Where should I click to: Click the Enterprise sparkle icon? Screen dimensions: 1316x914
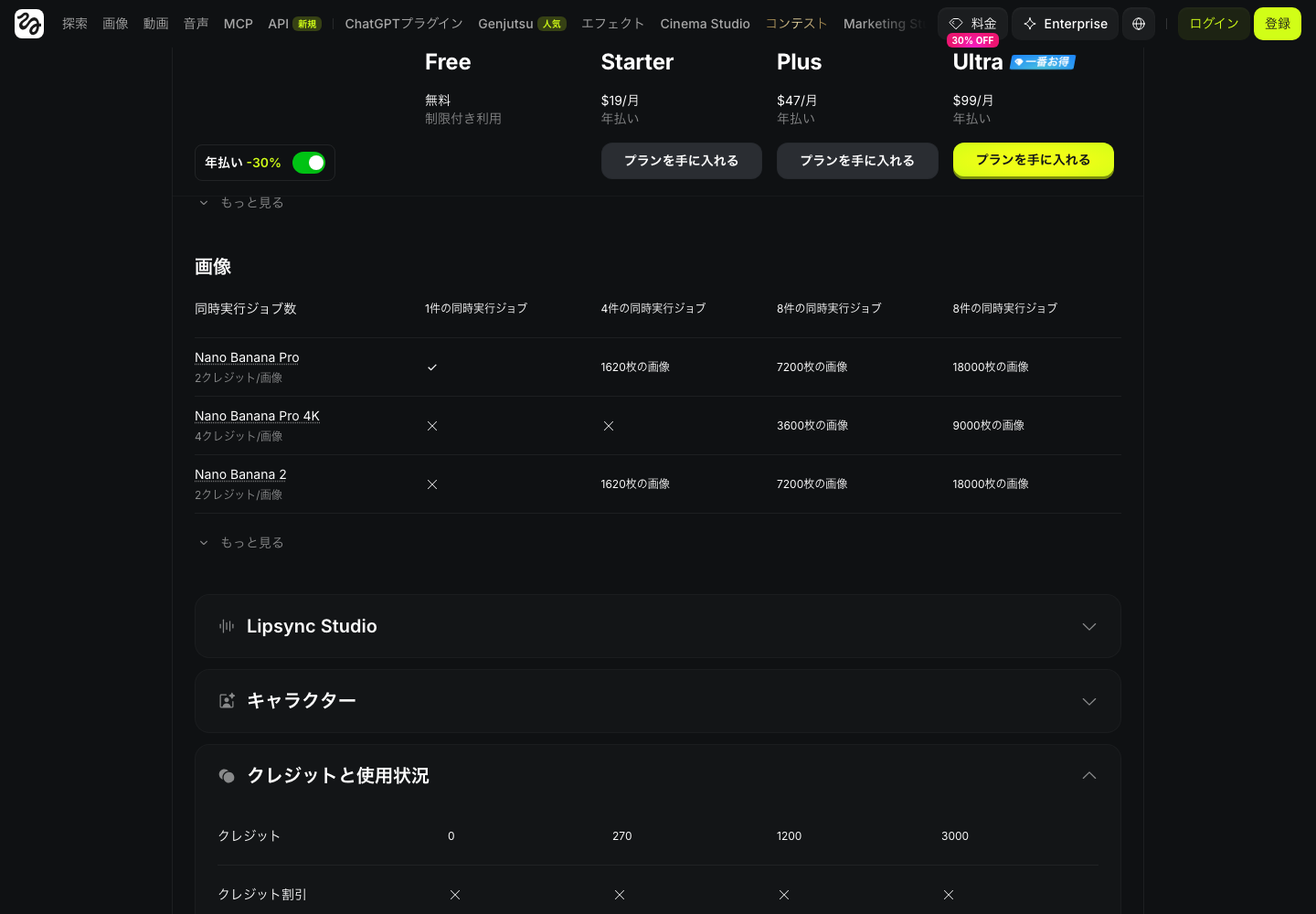tap(1030, 24)
